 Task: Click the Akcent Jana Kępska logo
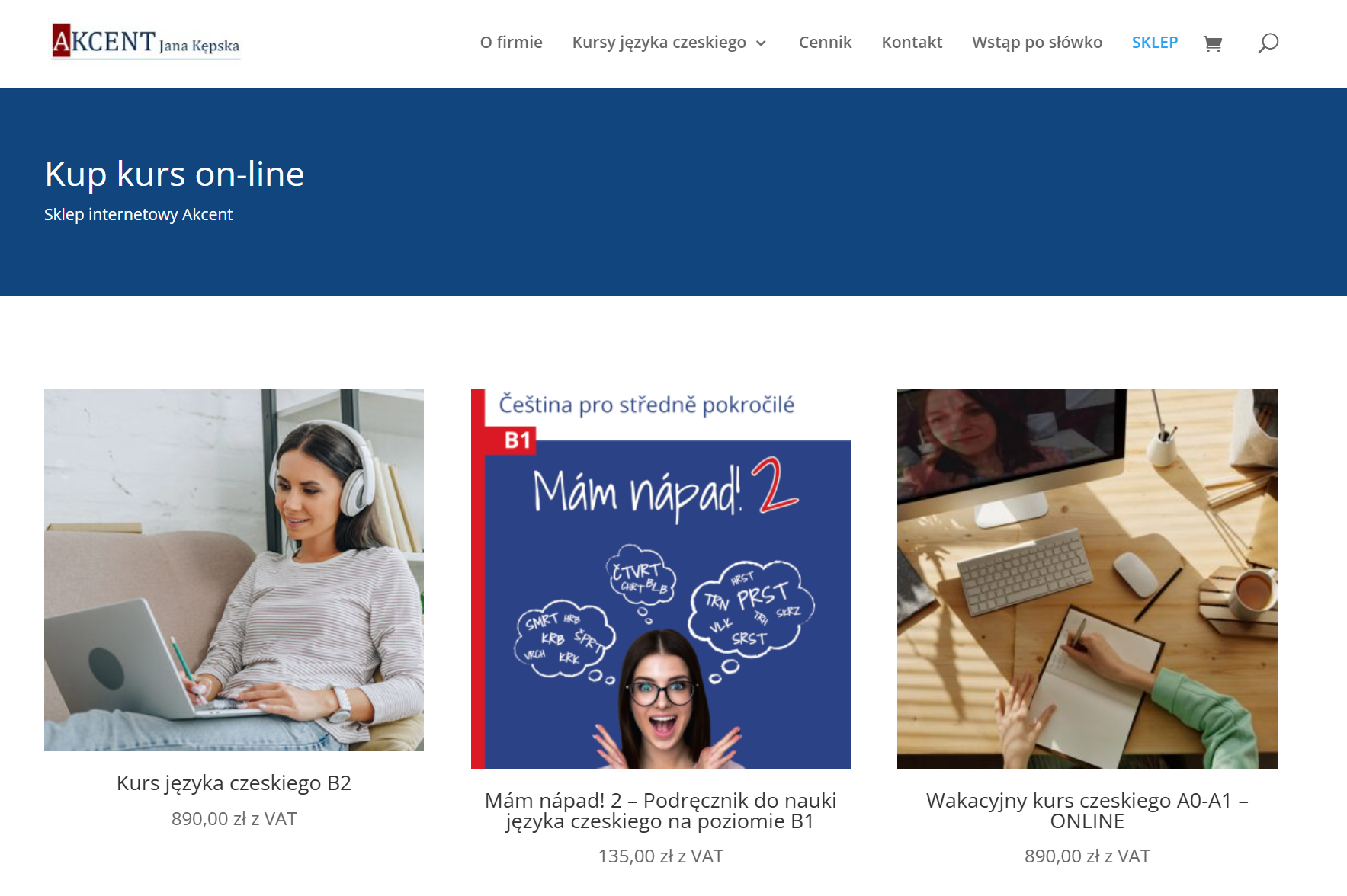146,41
